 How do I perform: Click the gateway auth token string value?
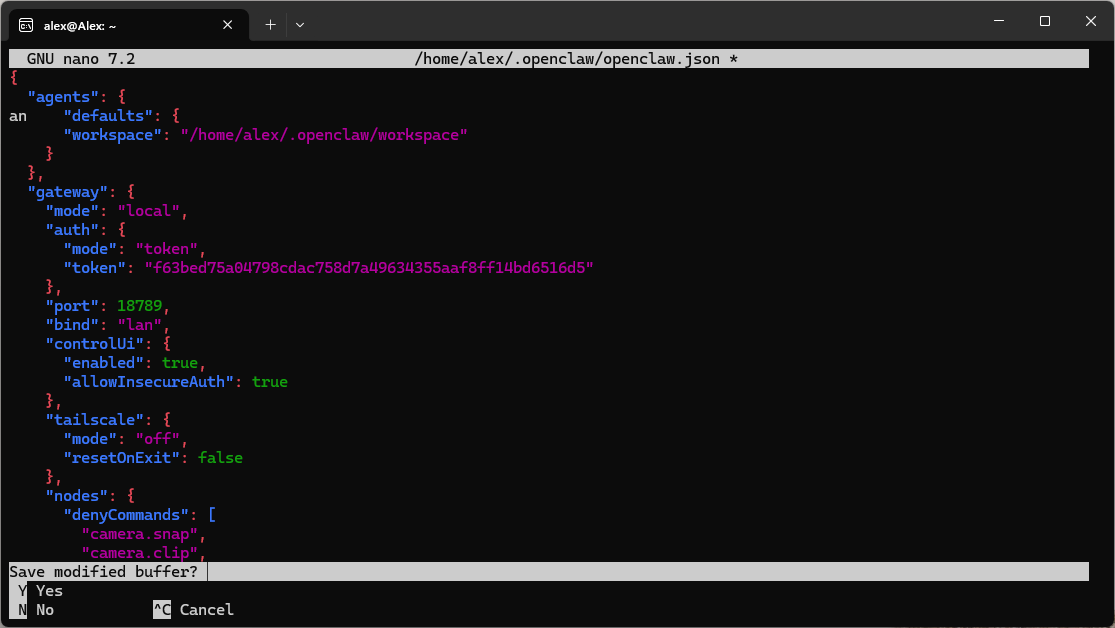click(369, 268)
